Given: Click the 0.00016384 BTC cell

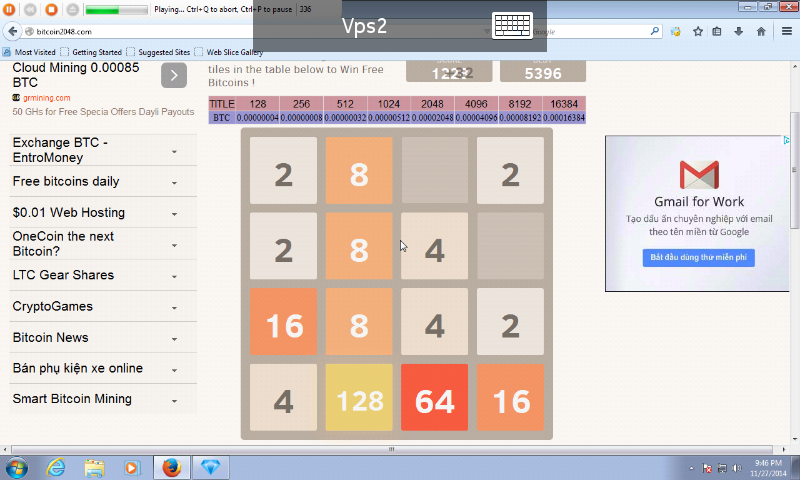Looking at the screenshot, I should coord(564,118).
